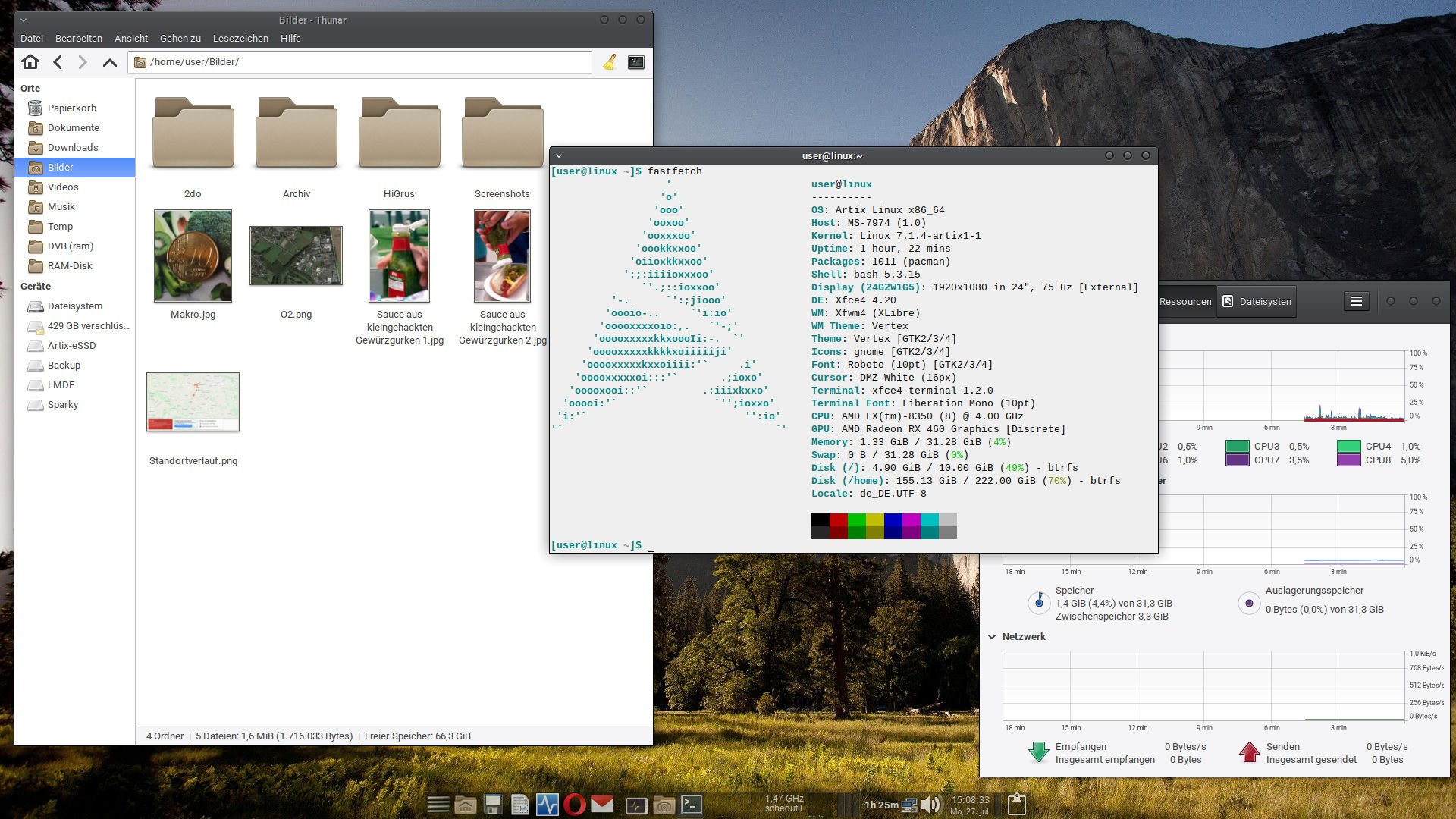Select the Makro.jpg thumbnail
The width and height of the screenshot is (1456, 819).
point(193,256)
